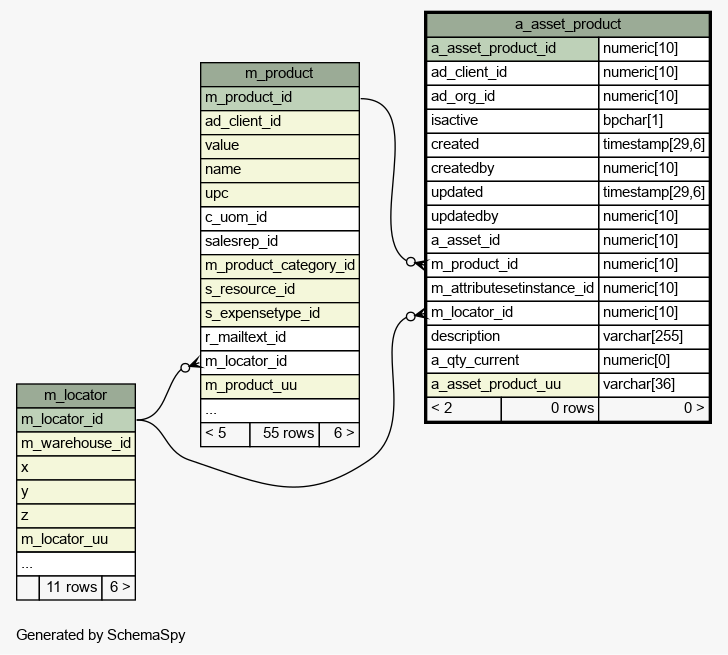Image resolution: width=728 pixels, height=655 pixels.
Task: Click '6 >' children count in m_product
Action: 339,435
